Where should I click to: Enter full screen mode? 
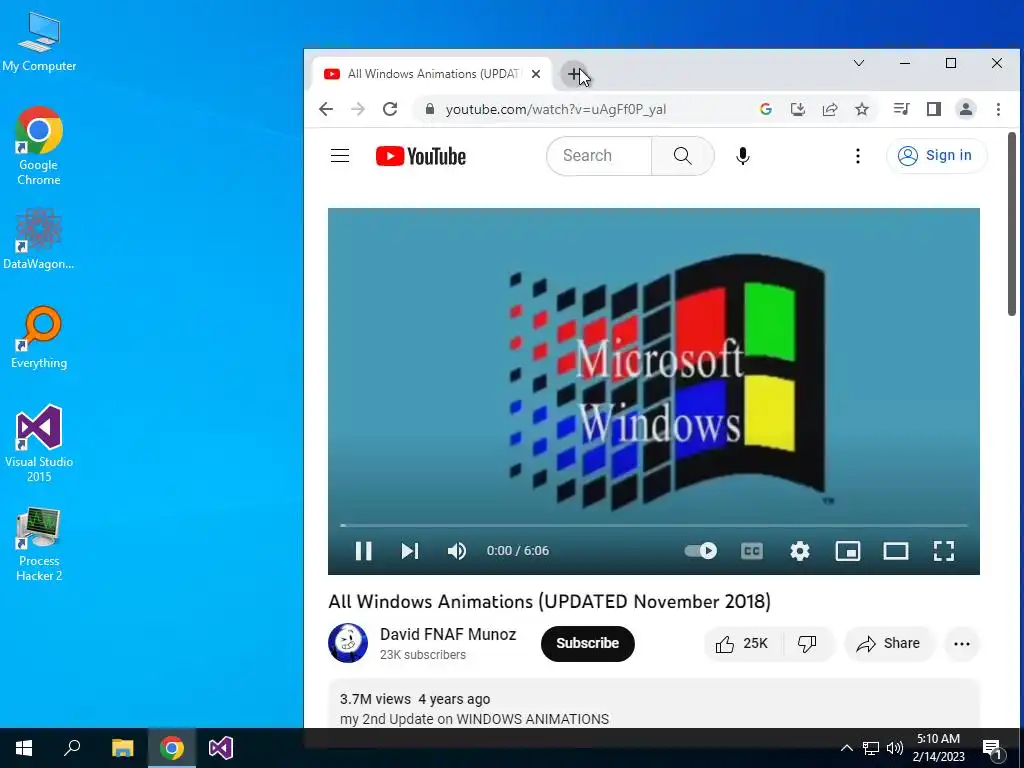click(944, 551)
